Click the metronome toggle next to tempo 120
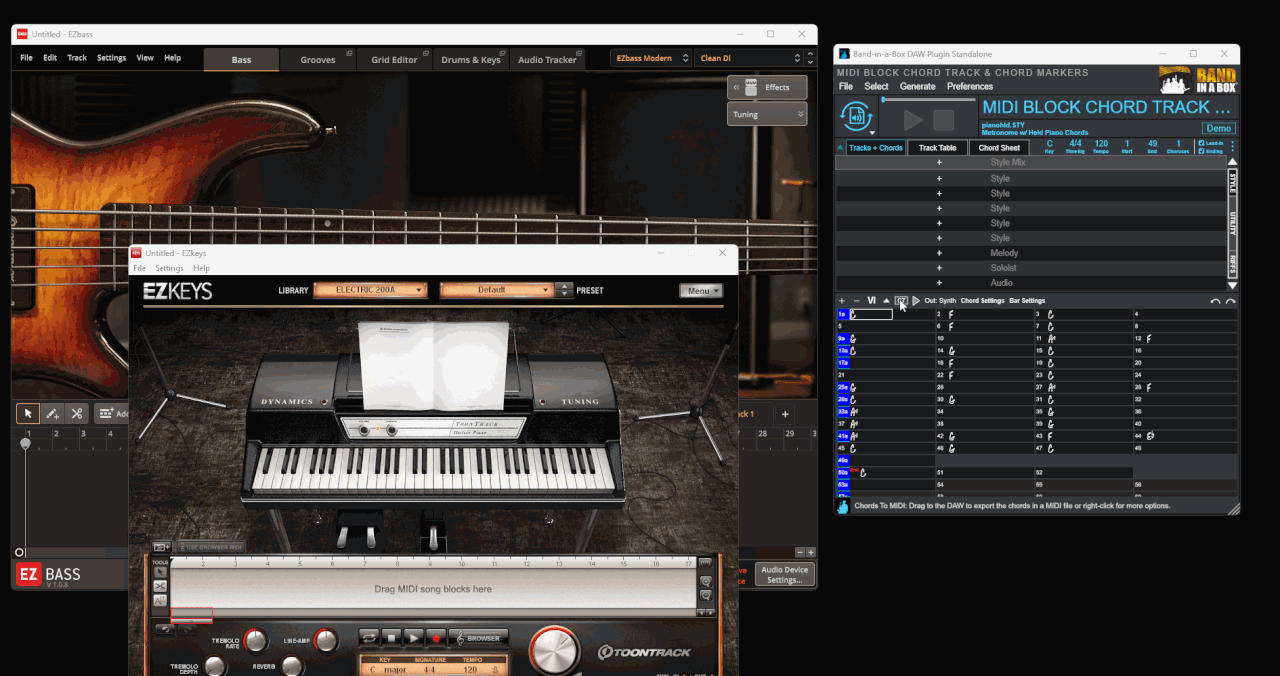Screen dimensions: 1280x676 click(497, 669)
